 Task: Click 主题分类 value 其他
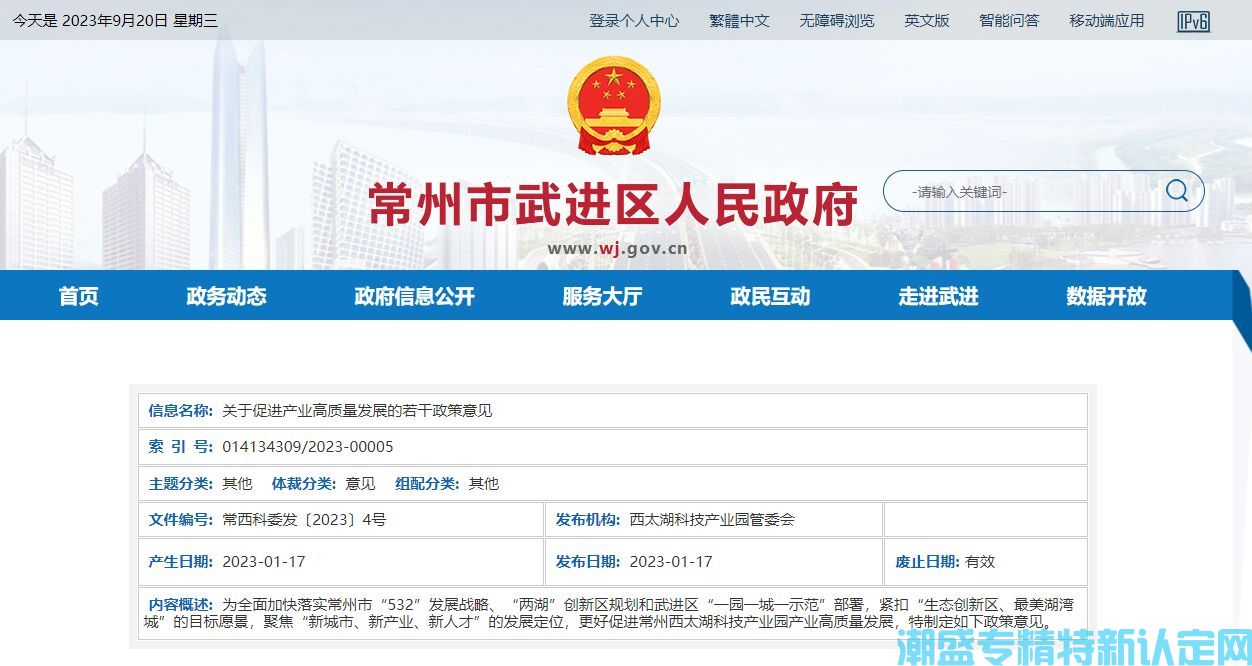(237, 483)
